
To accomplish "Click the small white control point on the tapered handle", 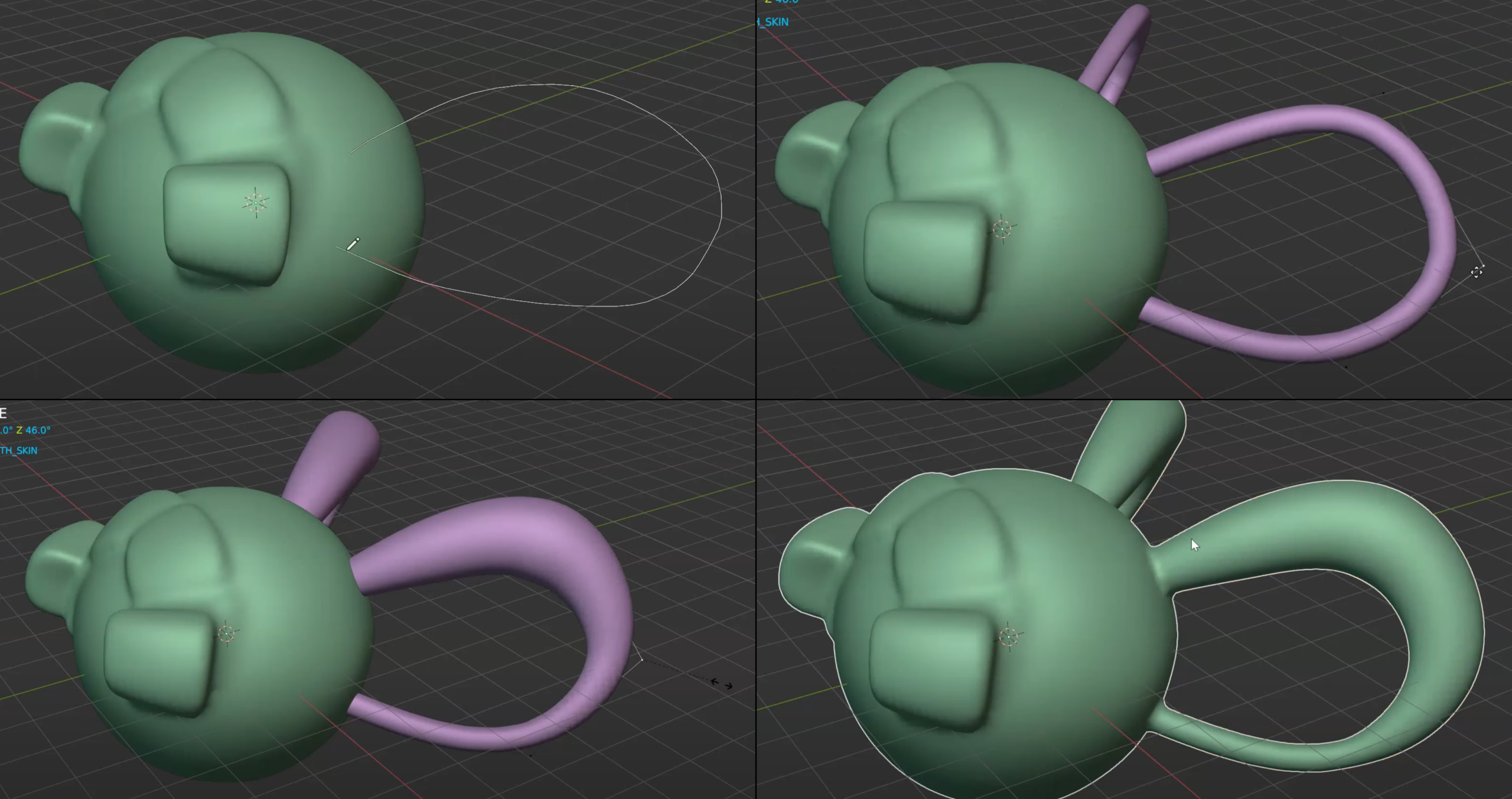I will pyautogui.click(x=641, y=660).
